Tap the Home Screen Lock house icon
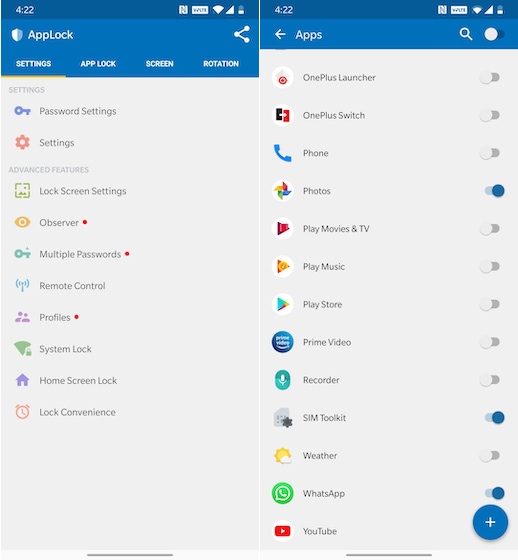This screenshot has width=518, height=560. point(22,380)
